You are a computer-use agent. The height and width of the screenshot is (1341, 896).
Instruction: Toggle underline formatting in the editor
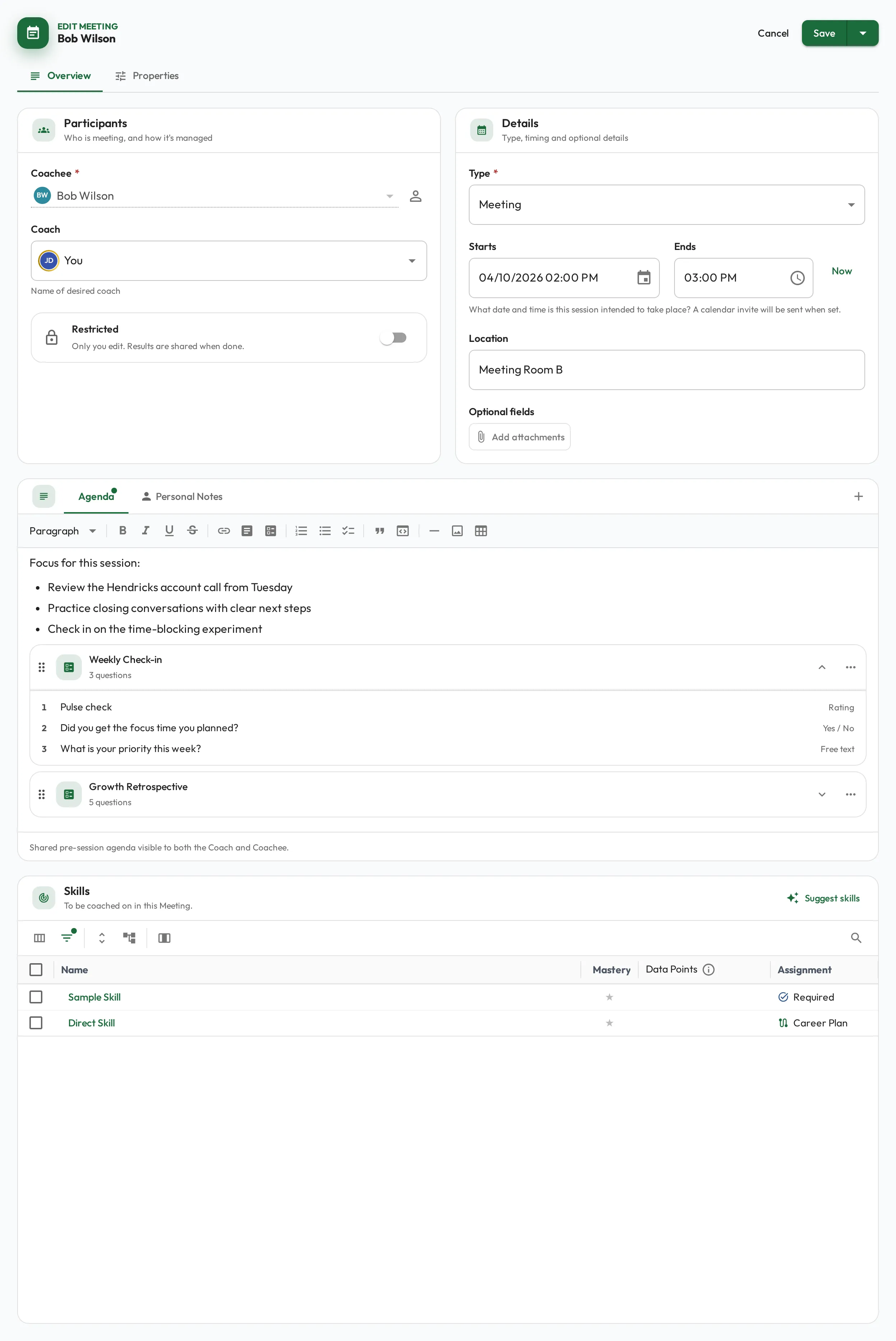click(x=169, y=531)
